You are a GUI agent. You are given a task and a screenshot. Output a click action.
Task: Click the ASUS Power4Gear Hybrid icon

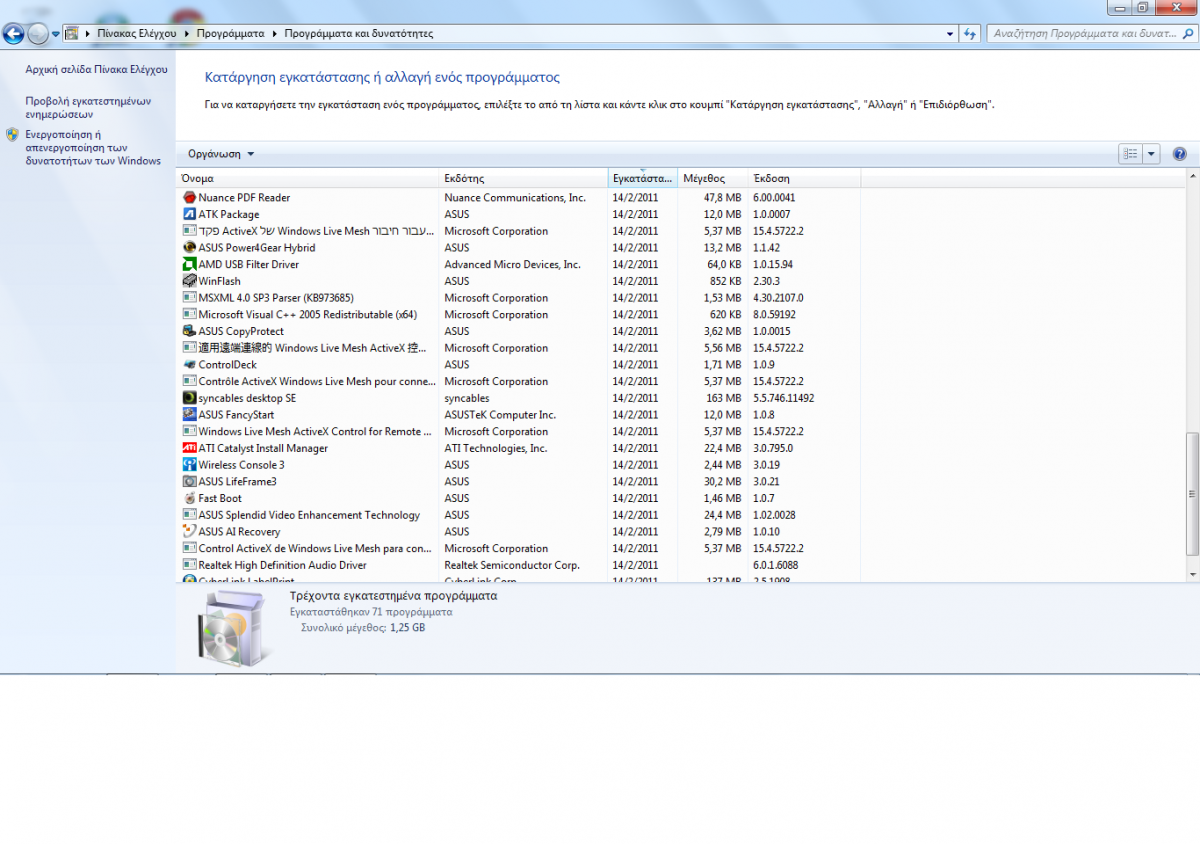190,248
